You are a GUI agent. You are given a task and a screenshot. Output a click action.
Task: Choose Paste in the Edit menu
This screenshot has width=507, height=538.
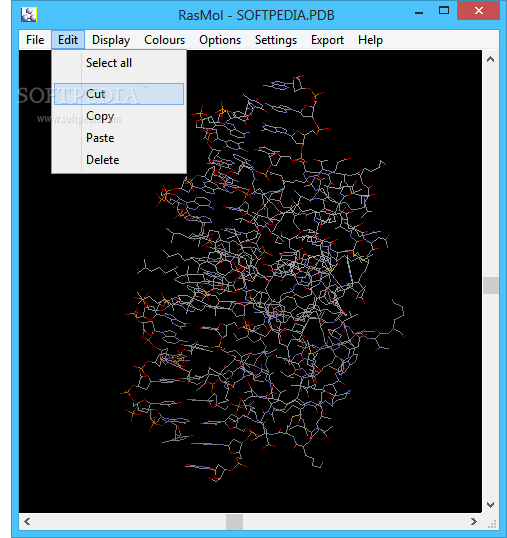pyautogui.click(x=119, y=138)
